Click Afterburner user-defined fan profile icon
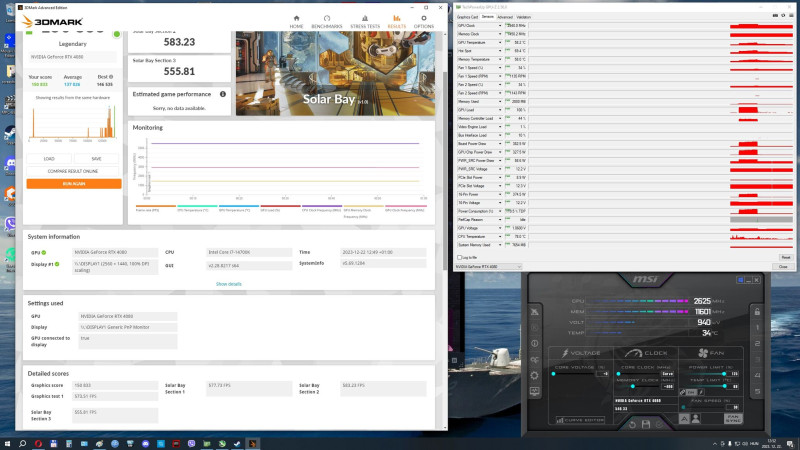Viewport: 800px width, 450px height. coord(695,418)
